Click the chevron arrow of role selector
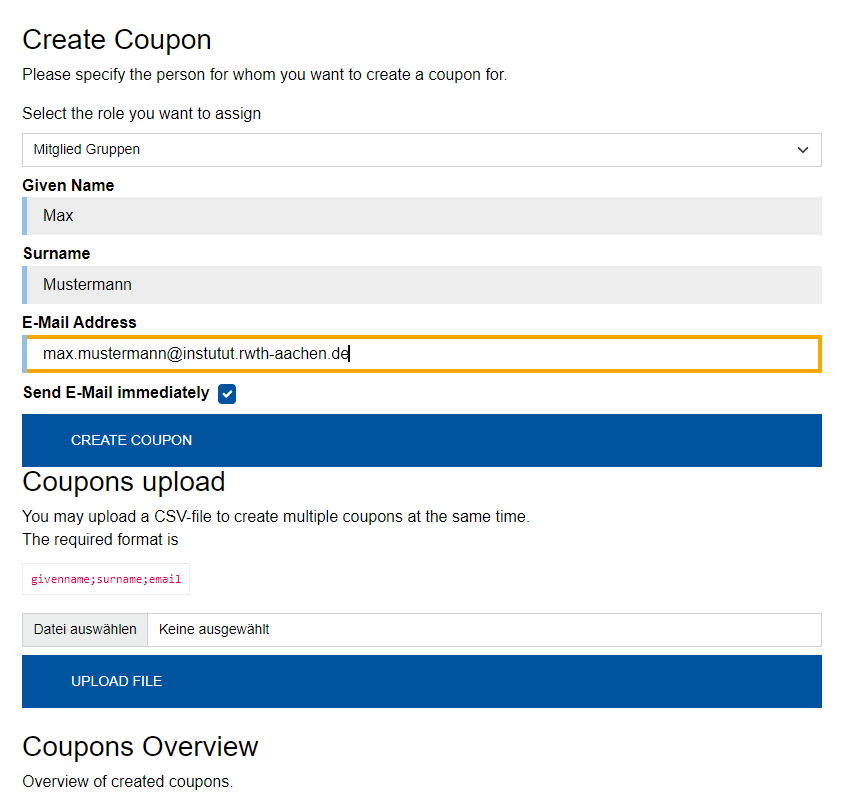The height and width of the screenshot is (798, 841). 802,150
